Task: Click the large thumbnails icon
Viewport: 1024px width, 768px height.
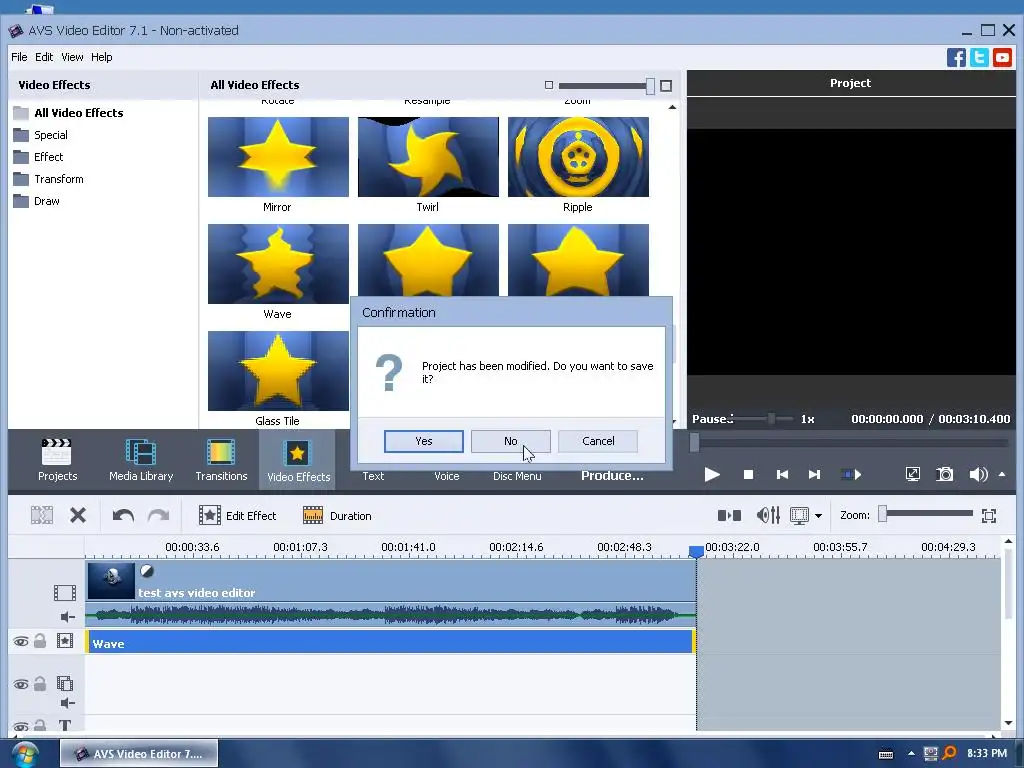Action: [x=666, y=86]
